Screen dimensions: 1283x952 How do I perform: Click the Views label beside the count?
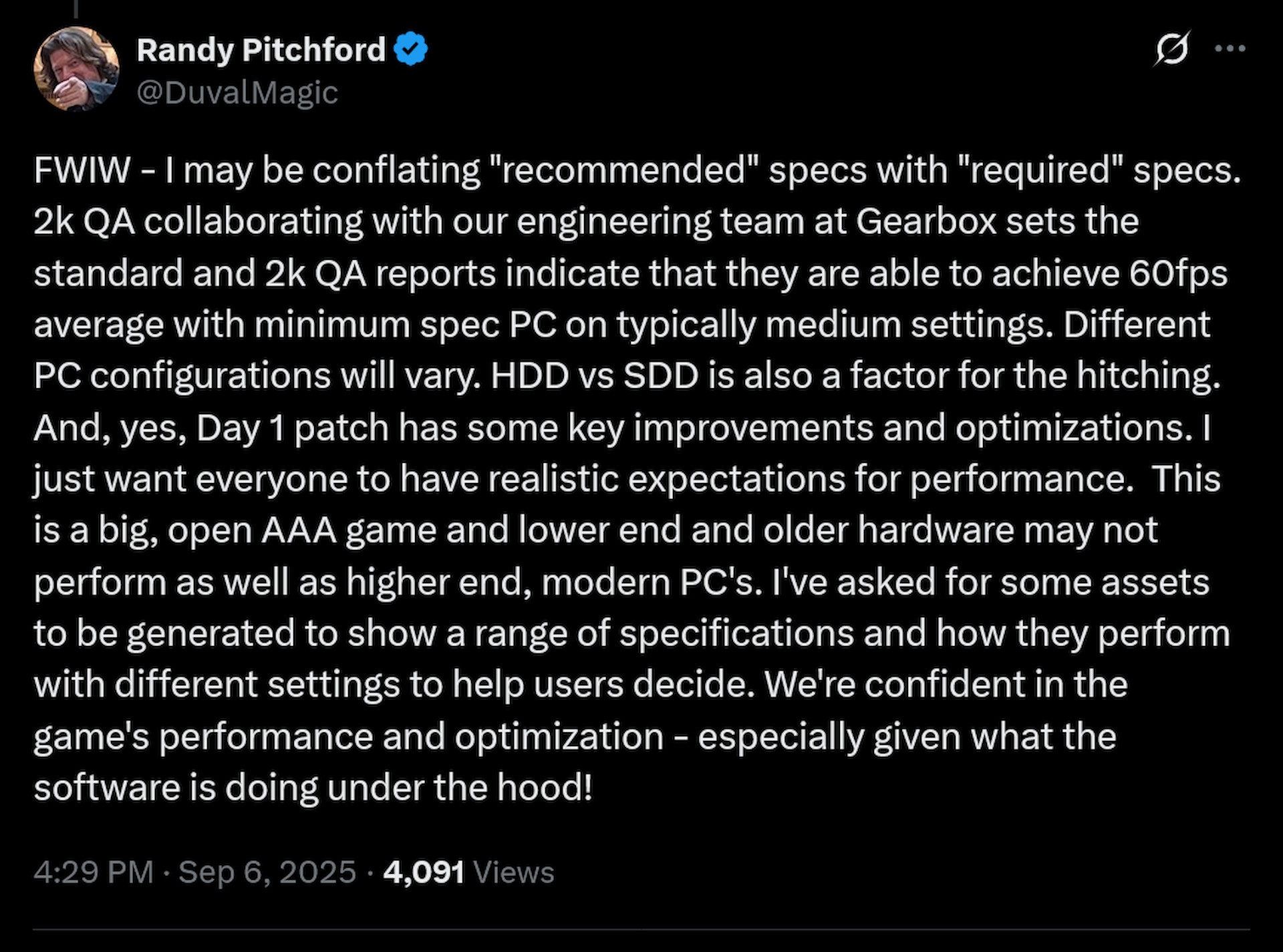click(513, 872)
